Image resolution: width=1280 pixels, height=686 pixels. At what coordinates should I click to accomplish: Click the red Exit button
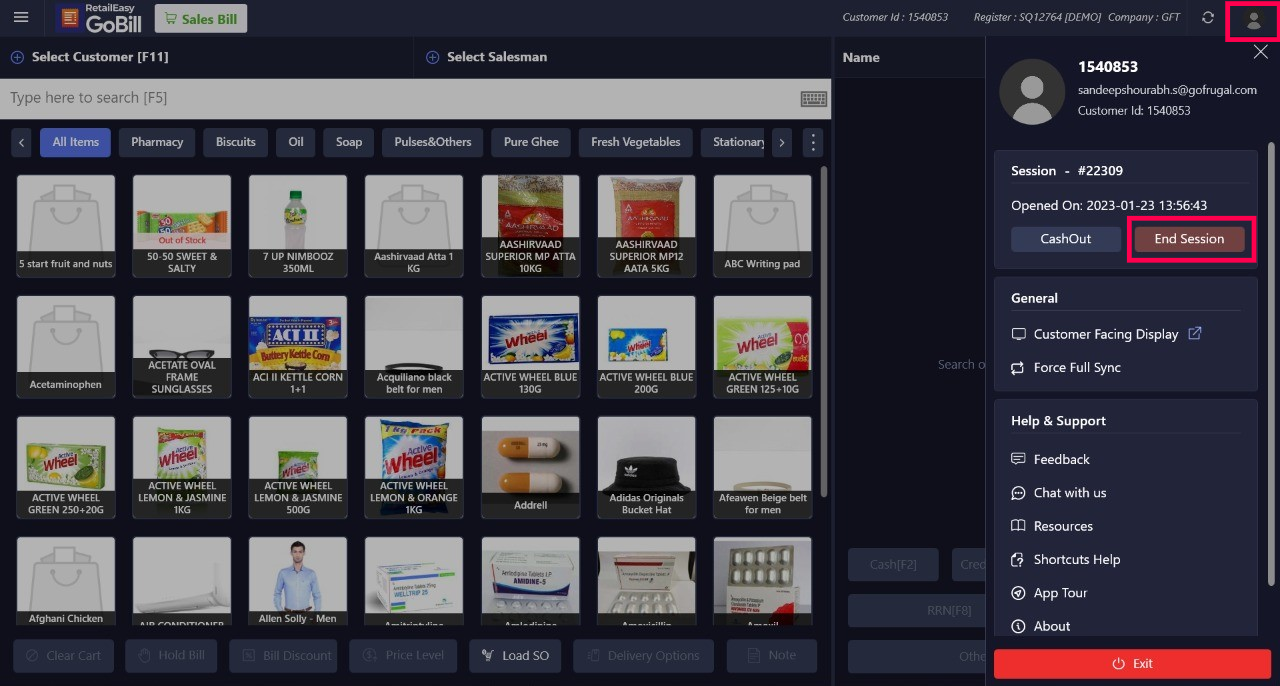(x=1132, y=664)
